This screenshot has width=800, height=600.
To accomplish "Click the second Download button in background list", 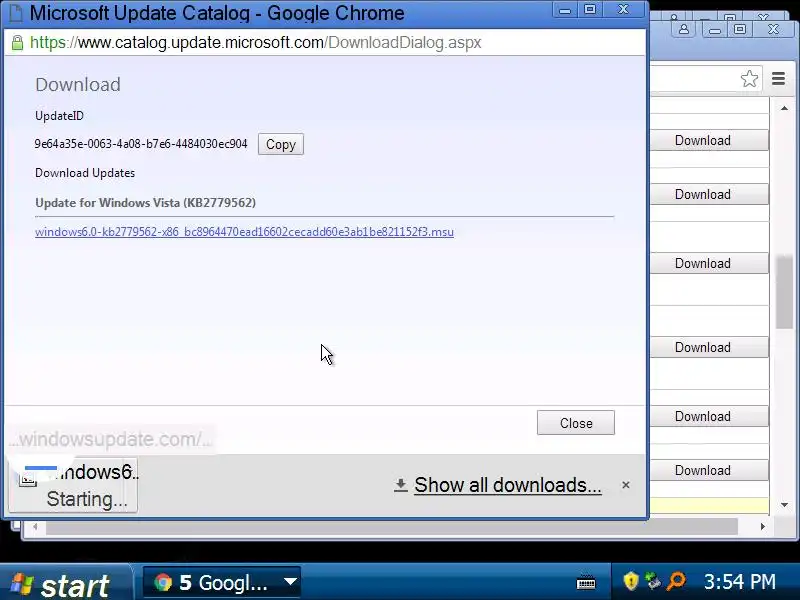I will [709, 194].
